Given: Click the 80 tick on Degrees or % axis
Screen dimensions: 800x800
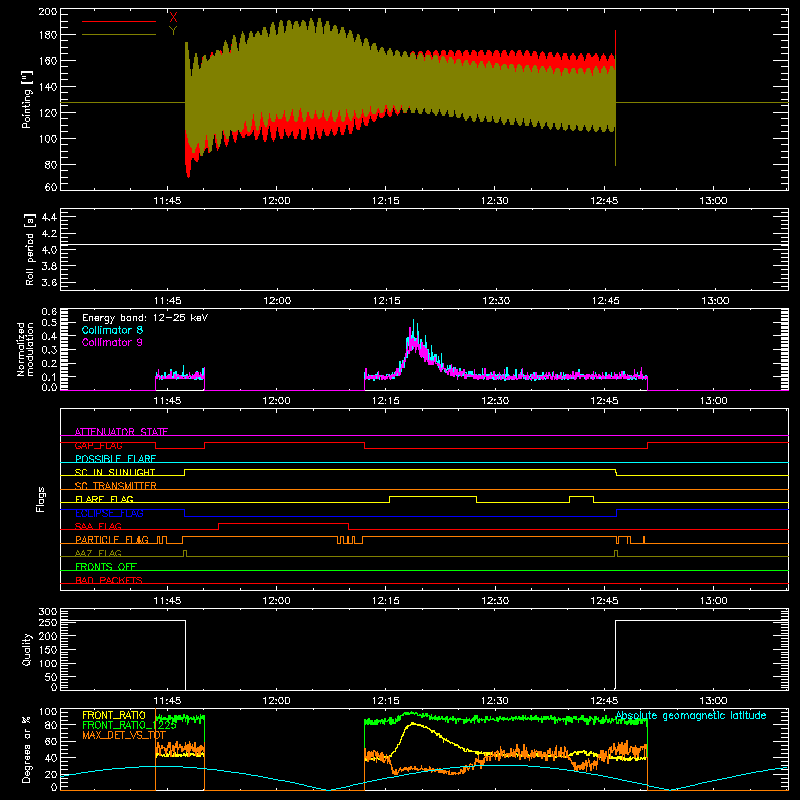Looking at the screenshot, I should pos(52,725).
